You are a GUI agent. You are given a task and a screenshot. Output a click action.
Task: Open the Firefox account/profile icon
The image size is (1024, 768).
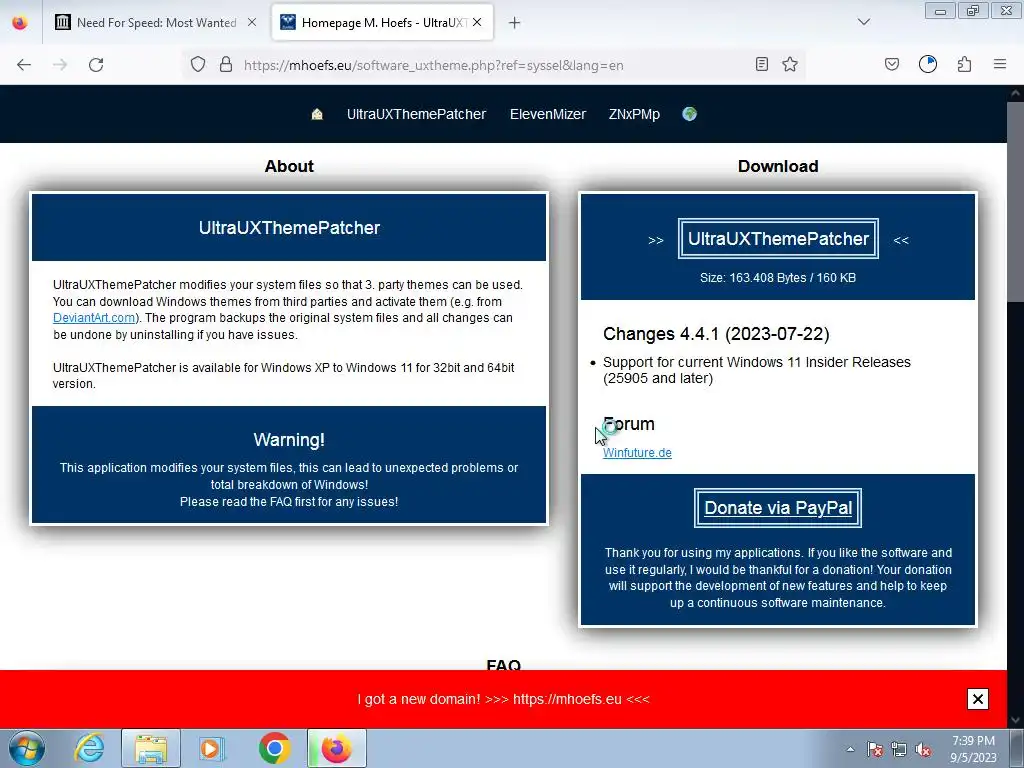click(928, 64)
